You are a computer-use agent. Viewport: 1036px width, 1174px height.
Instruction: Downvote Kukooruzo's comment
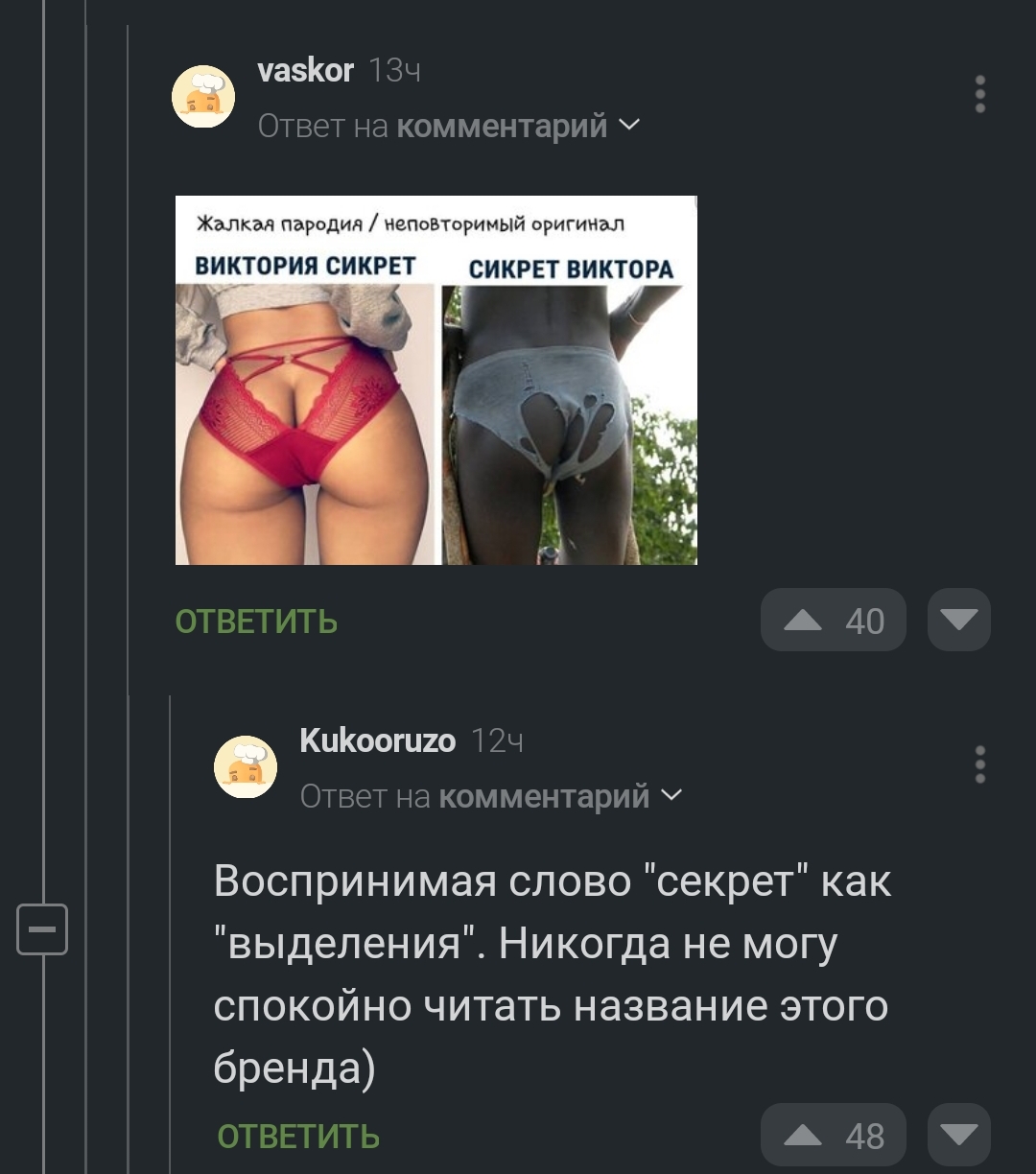coord(959,1136)
